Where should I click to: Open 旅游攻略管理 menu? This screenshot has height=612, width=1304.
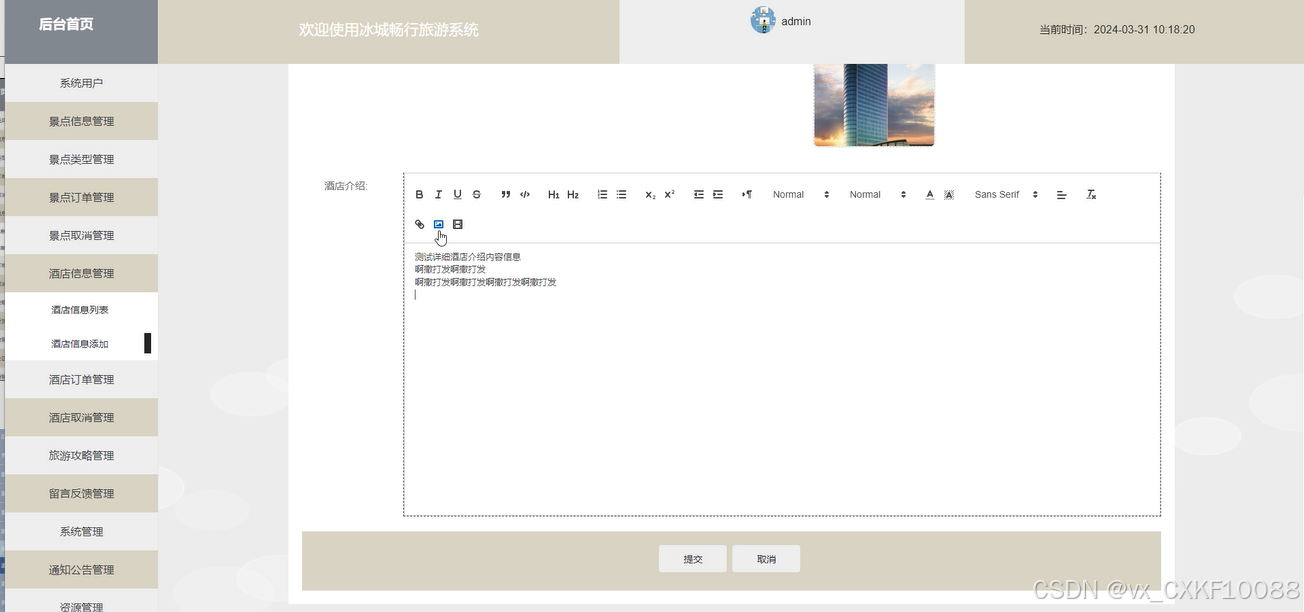pos(81,455)
